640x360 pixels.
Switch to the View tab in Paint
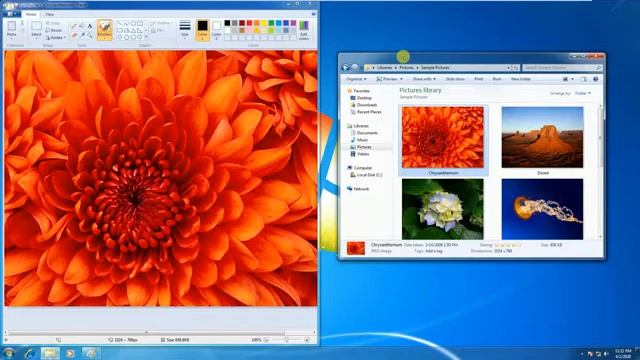point(50,14)
